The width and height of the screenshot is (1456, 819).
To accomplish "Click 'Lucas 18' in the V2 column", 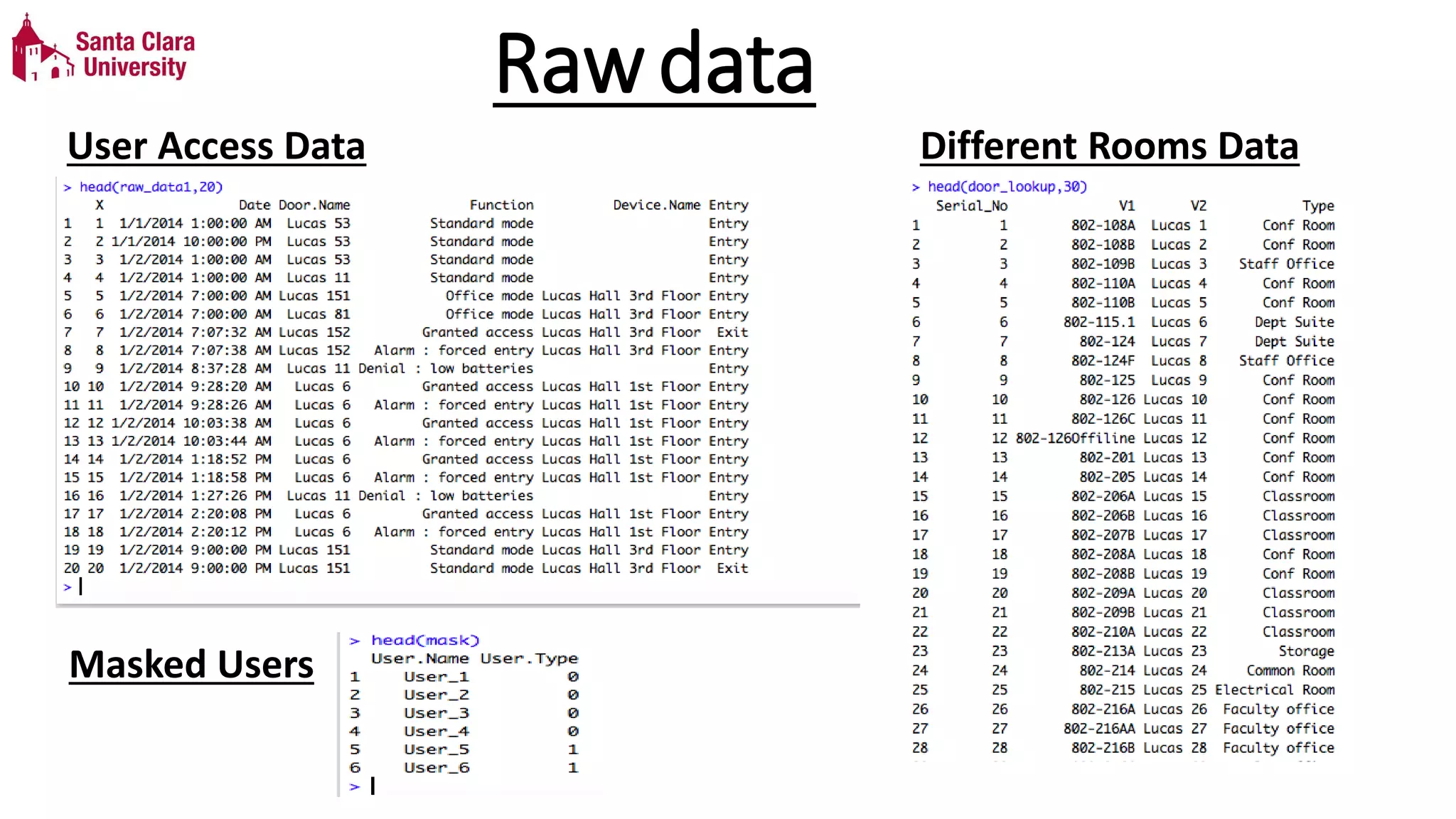I will click(1175, 555).
